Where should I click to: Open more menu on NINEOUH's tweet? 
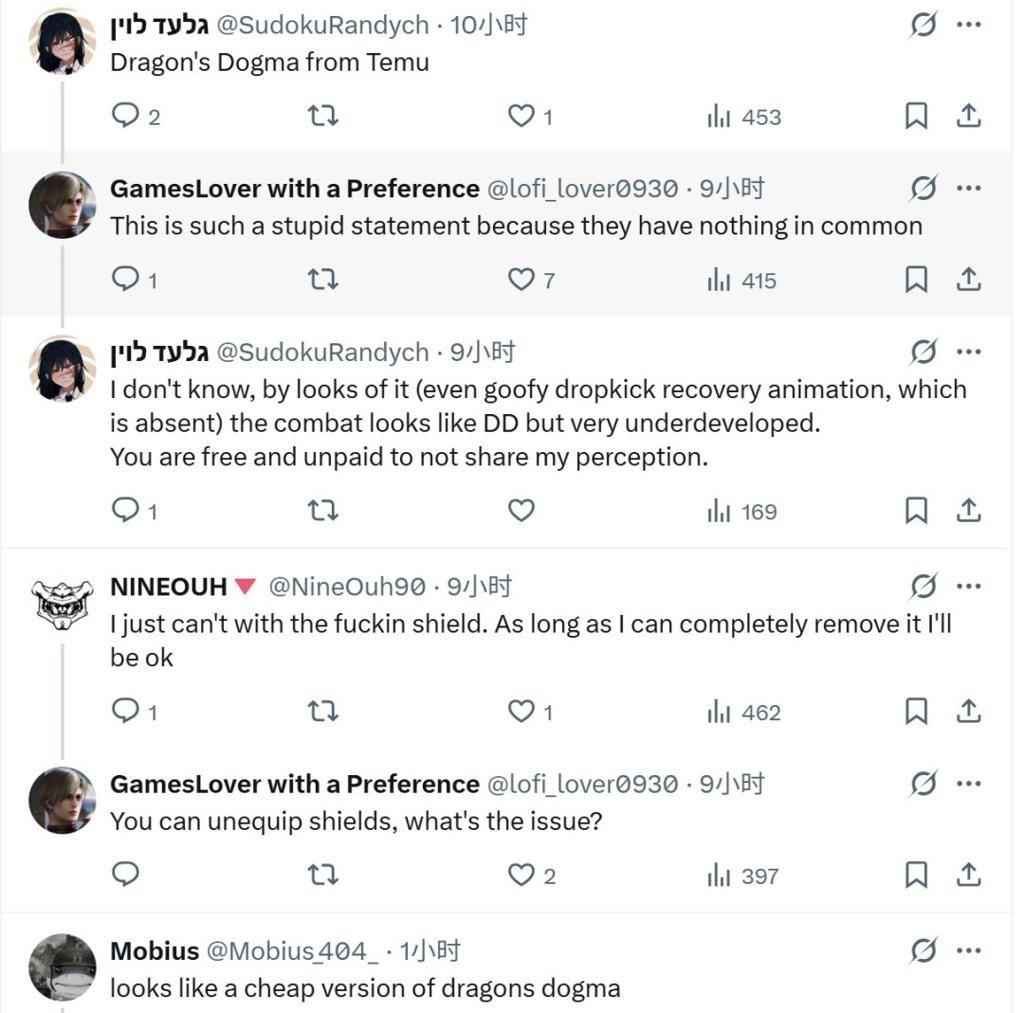pos(968,586)
